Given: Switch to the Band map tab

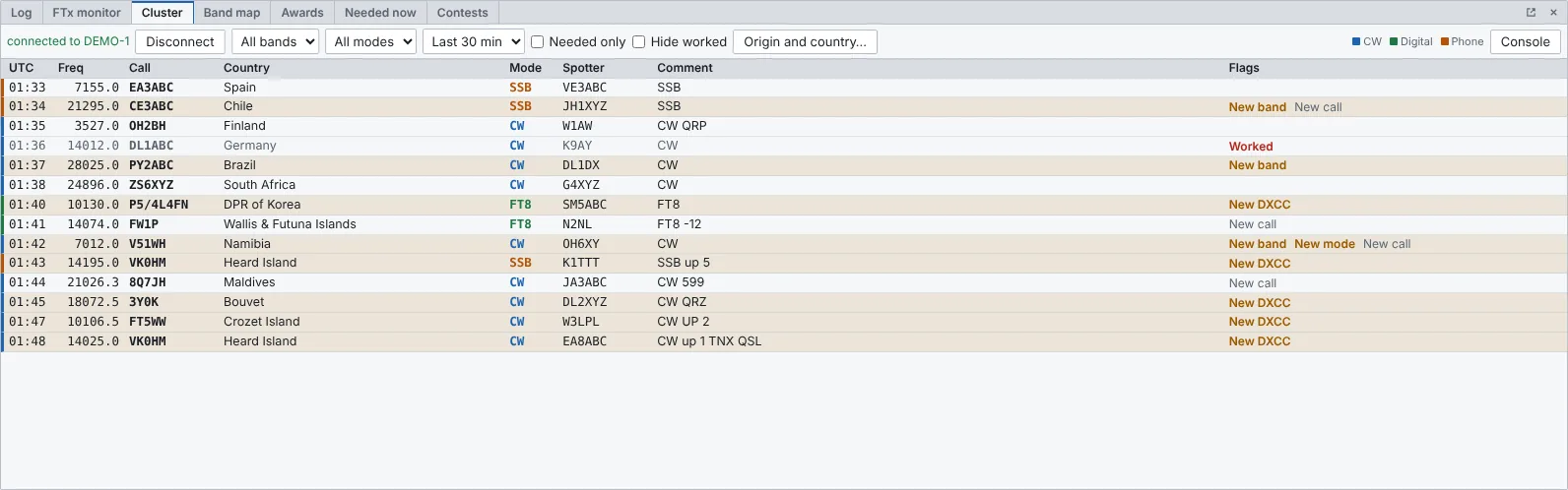Looking at the screenshot, I should (x=232, y=13).
